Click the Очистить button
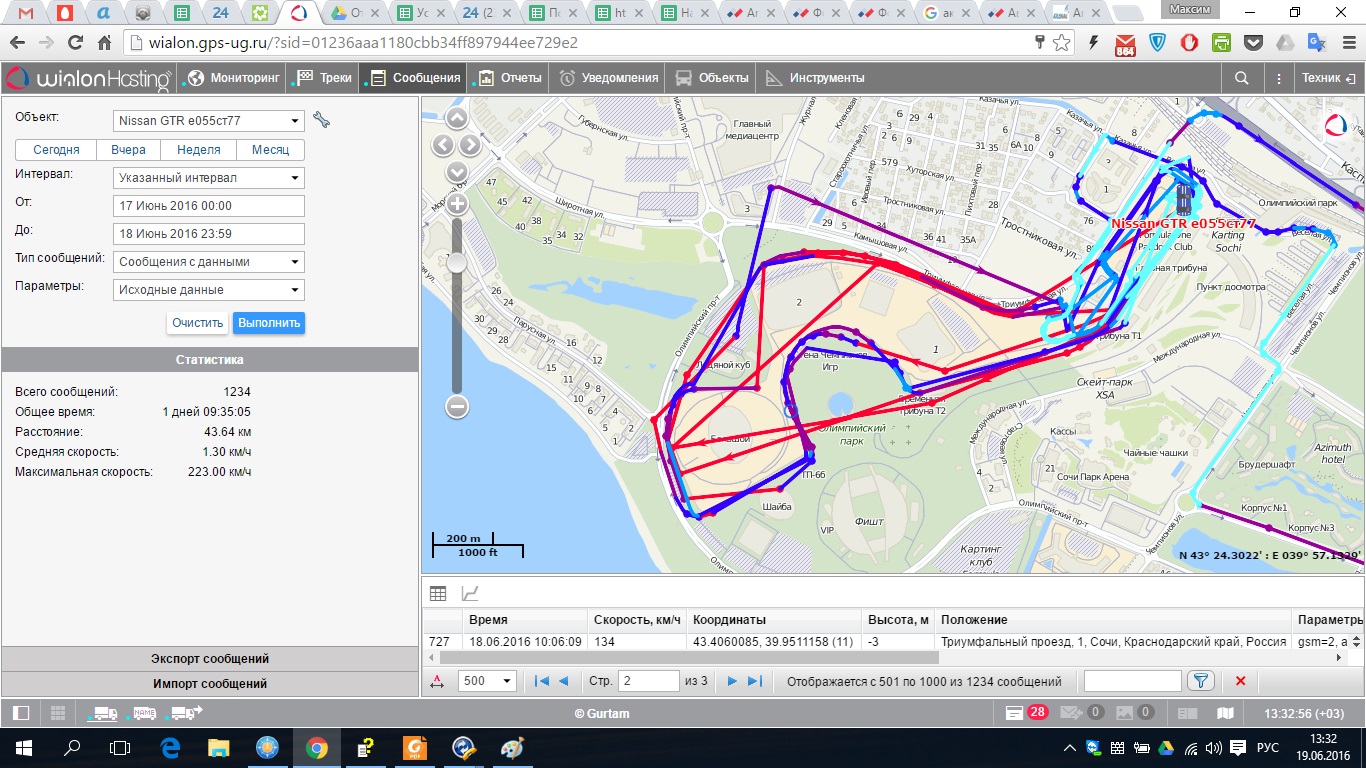Viewport: 1366px width, 768px height. (197, 323)
